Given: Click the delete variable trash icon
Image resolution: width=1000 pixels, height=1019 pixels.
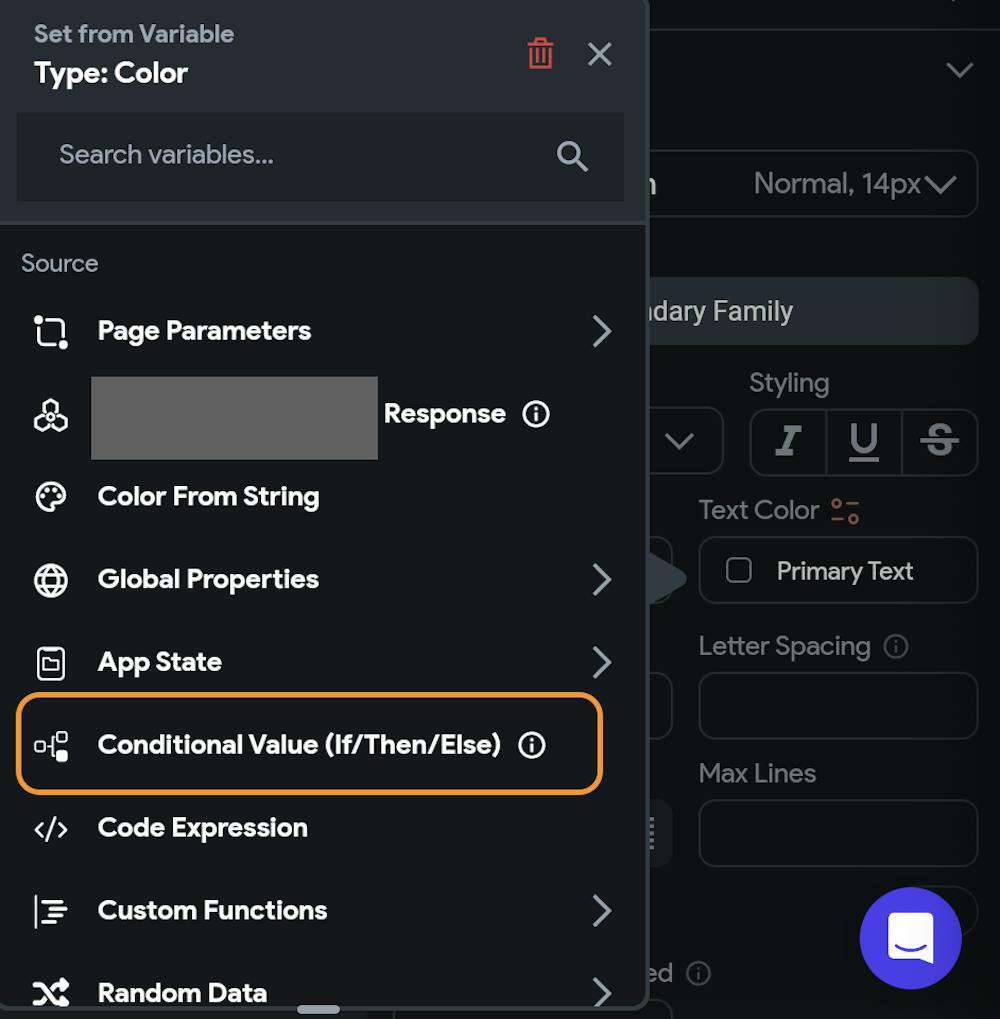Looking at the screenshot, I should point(539,54).
